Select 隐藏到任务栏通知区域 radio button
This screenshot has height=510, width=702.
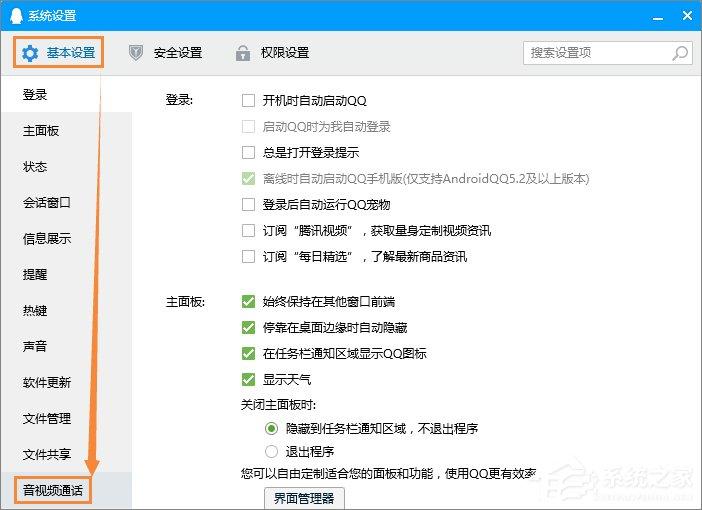pyautogui.click(x=271, y=429)
